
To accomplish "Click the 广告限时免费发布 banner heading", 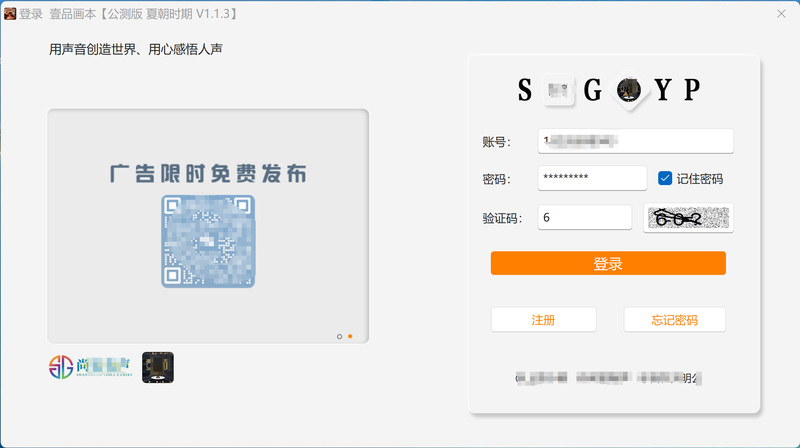I will (x=208, y=173).
